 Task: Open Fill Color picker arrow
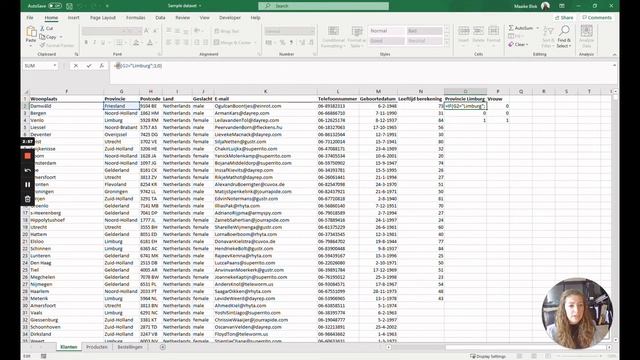[142, 42]
